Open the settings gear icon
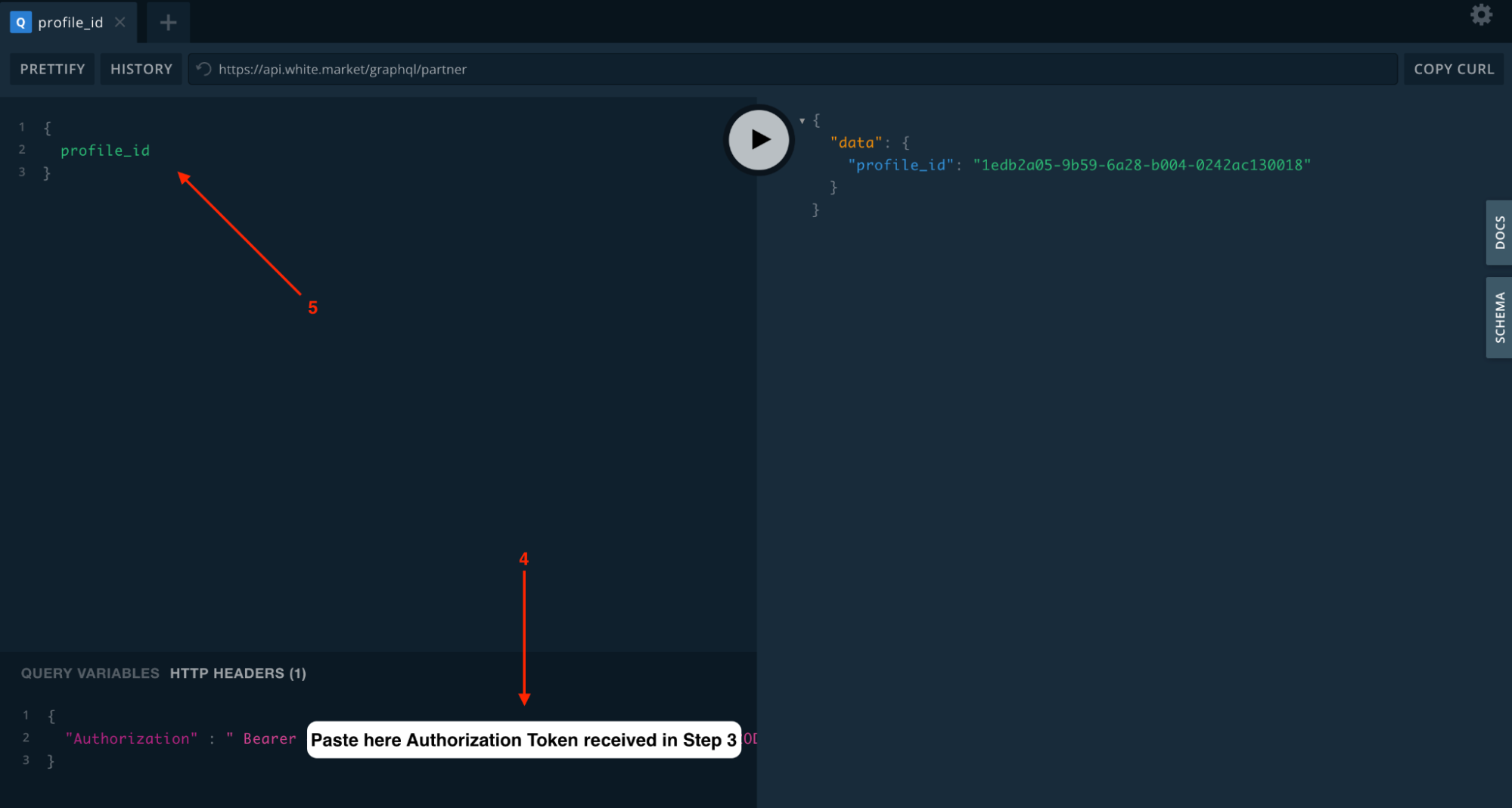The image size is (1512, 808). tap(1480, 15)
